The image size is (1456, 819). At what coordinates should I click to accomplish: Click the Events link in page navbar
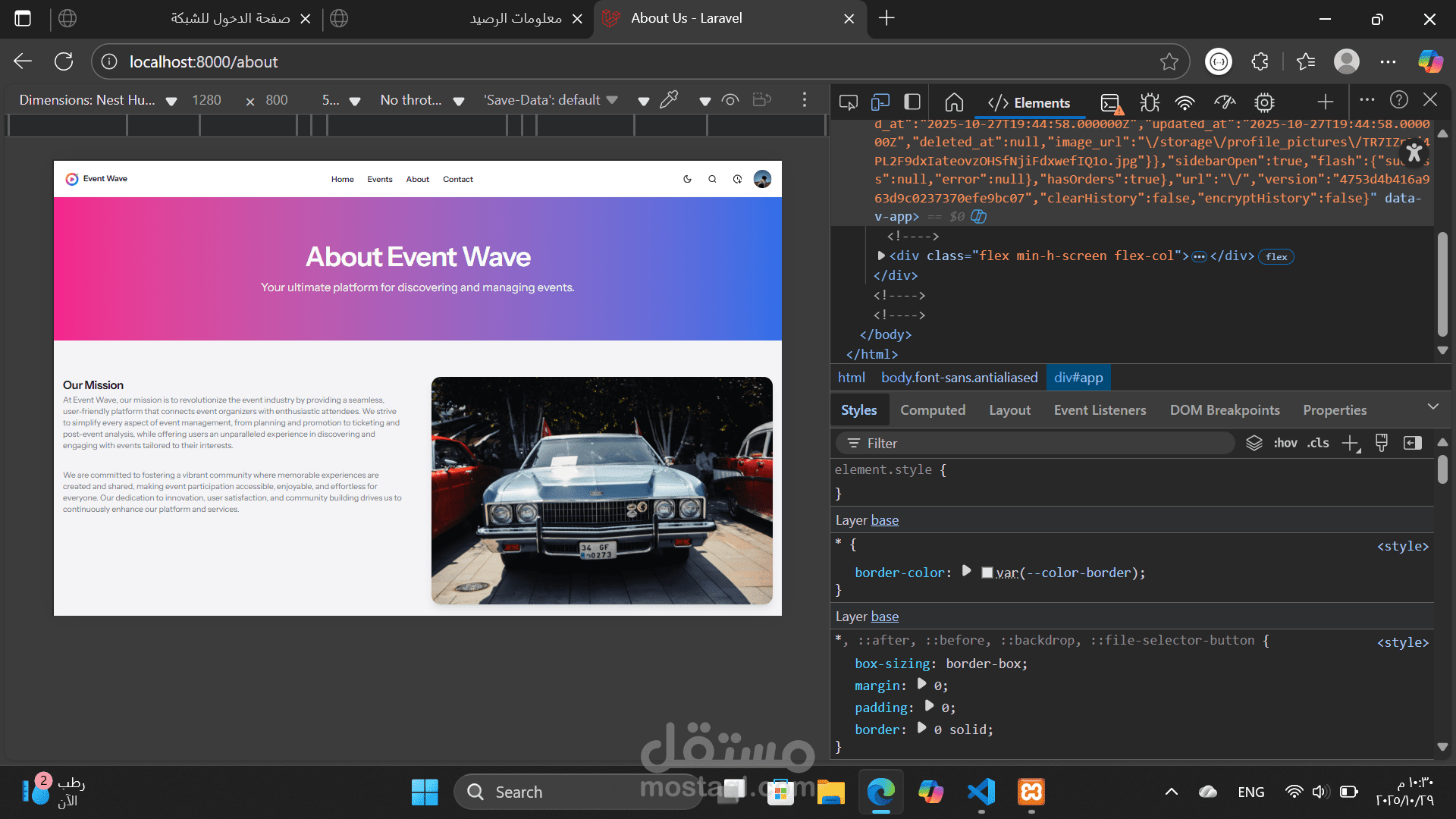click(x=380, y=180)
